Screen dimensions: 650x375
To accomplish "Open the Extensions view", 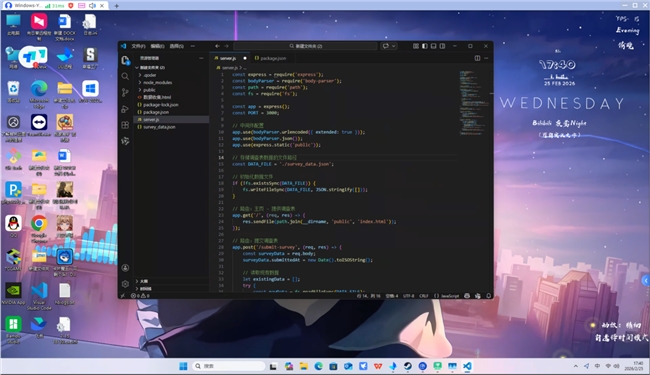I will [x=125, y=125].
